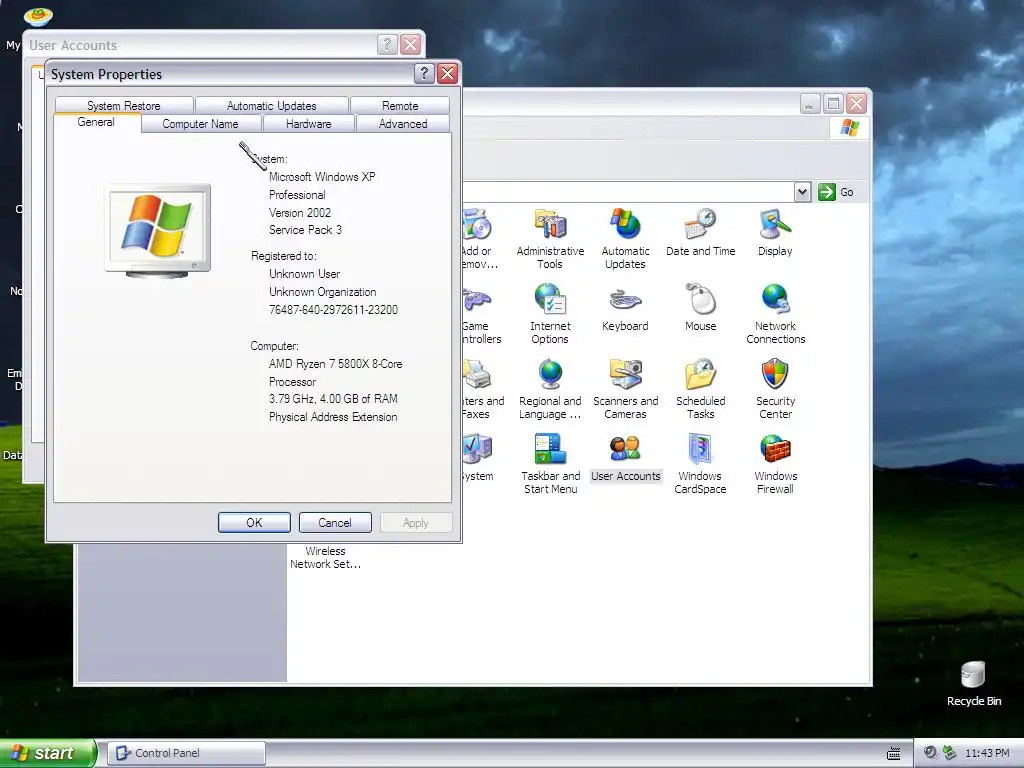
Task: Click the AMD Ryzen 7 5800X text
Action: 335,364
